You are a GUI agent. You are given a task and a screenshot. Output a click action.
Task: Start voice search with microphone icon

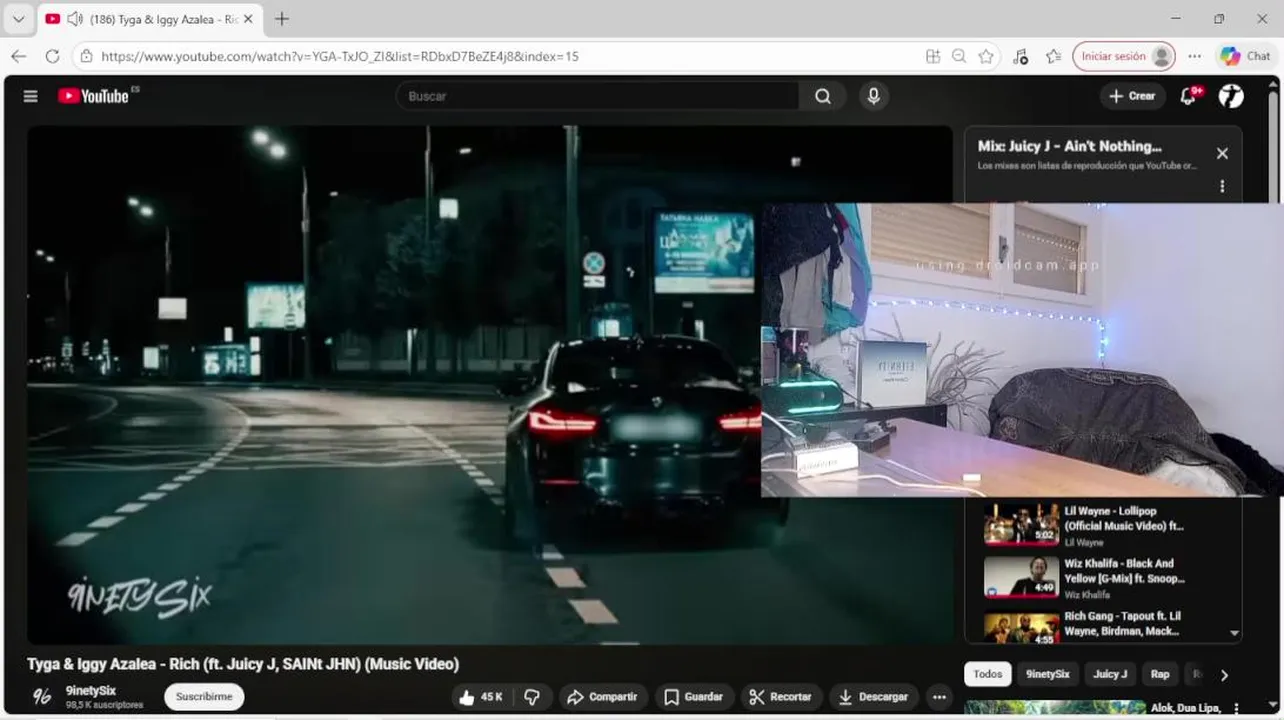click(873, 96)
